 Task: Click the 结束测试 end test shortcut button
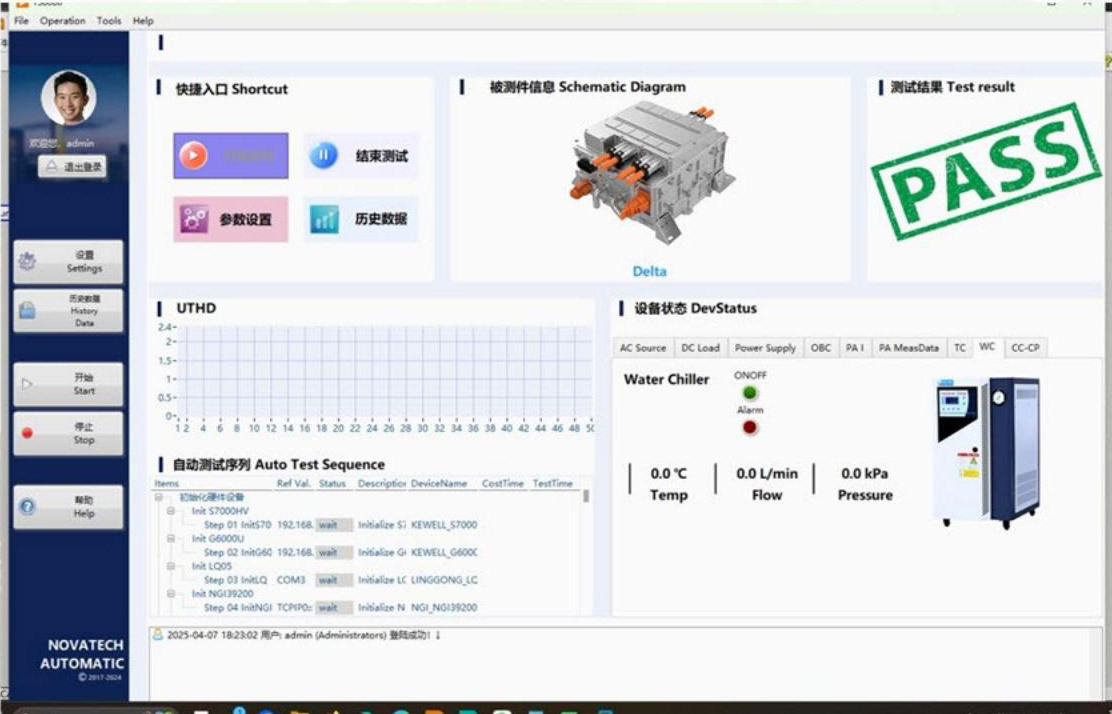click(361, 155)
